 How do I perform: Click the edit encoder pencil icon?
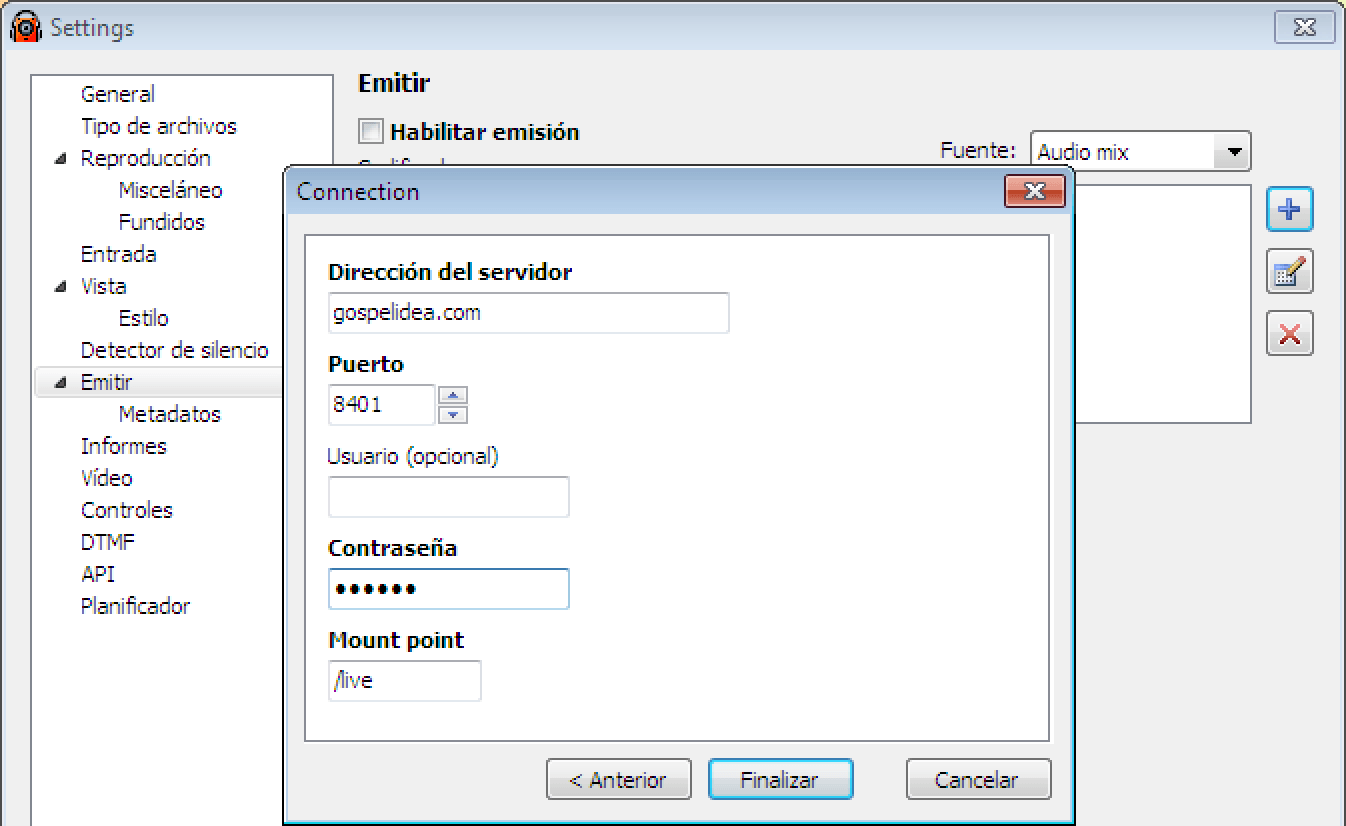pos(1289,272)
